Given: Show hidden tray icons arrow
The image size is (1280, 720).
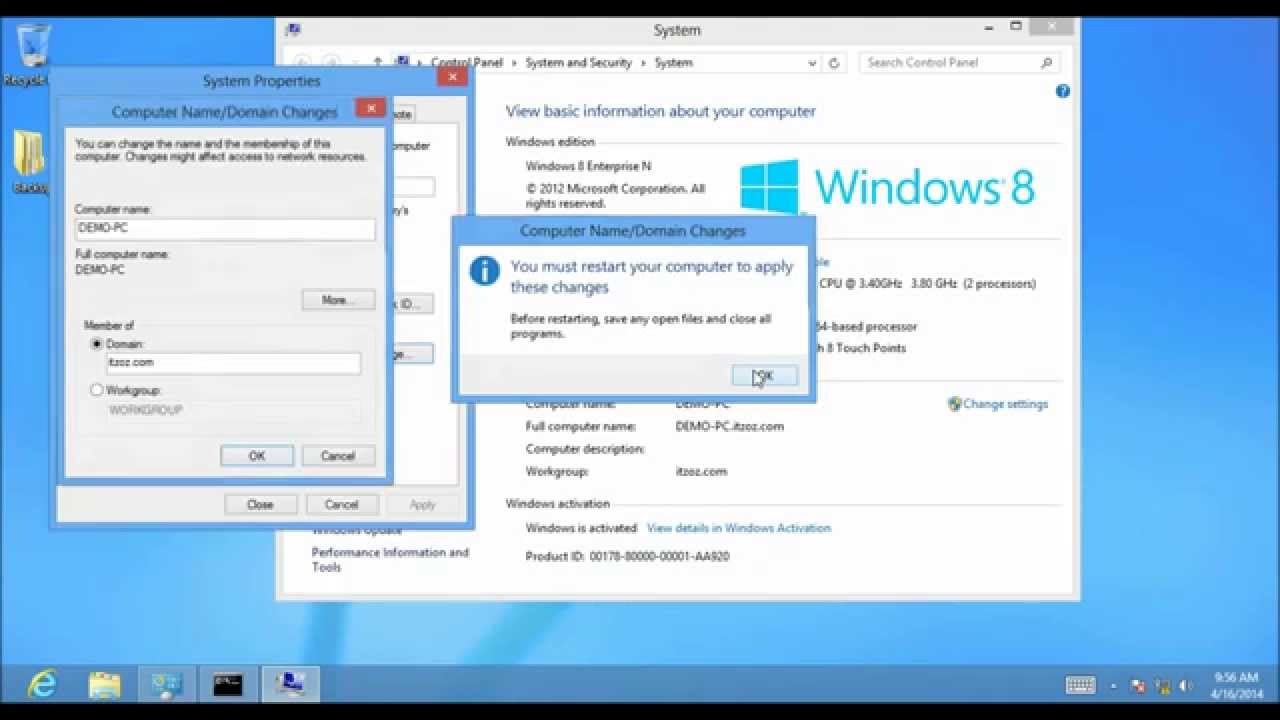Looking at the screenshot, I should 1114,686.
